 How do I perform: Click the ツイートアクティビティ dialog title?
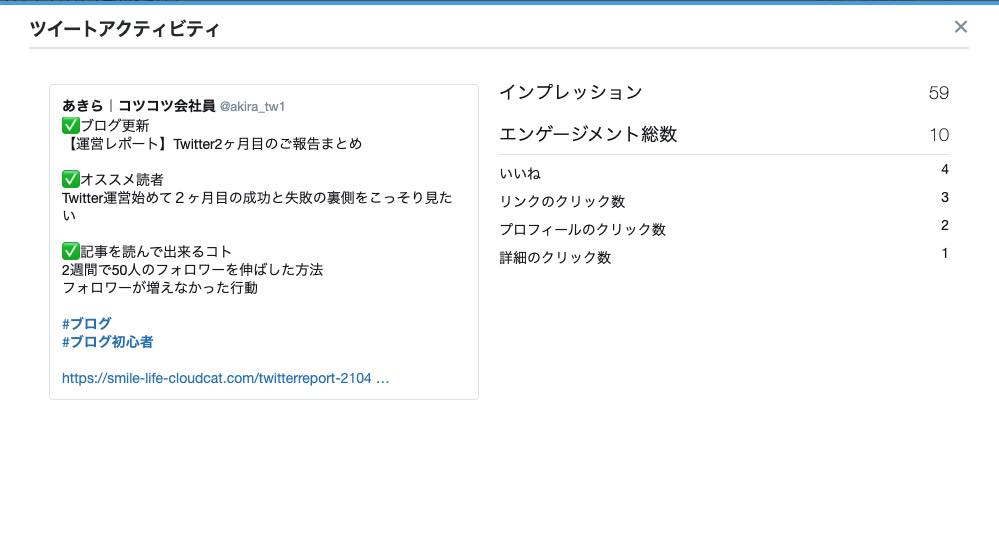pos(125,29)
